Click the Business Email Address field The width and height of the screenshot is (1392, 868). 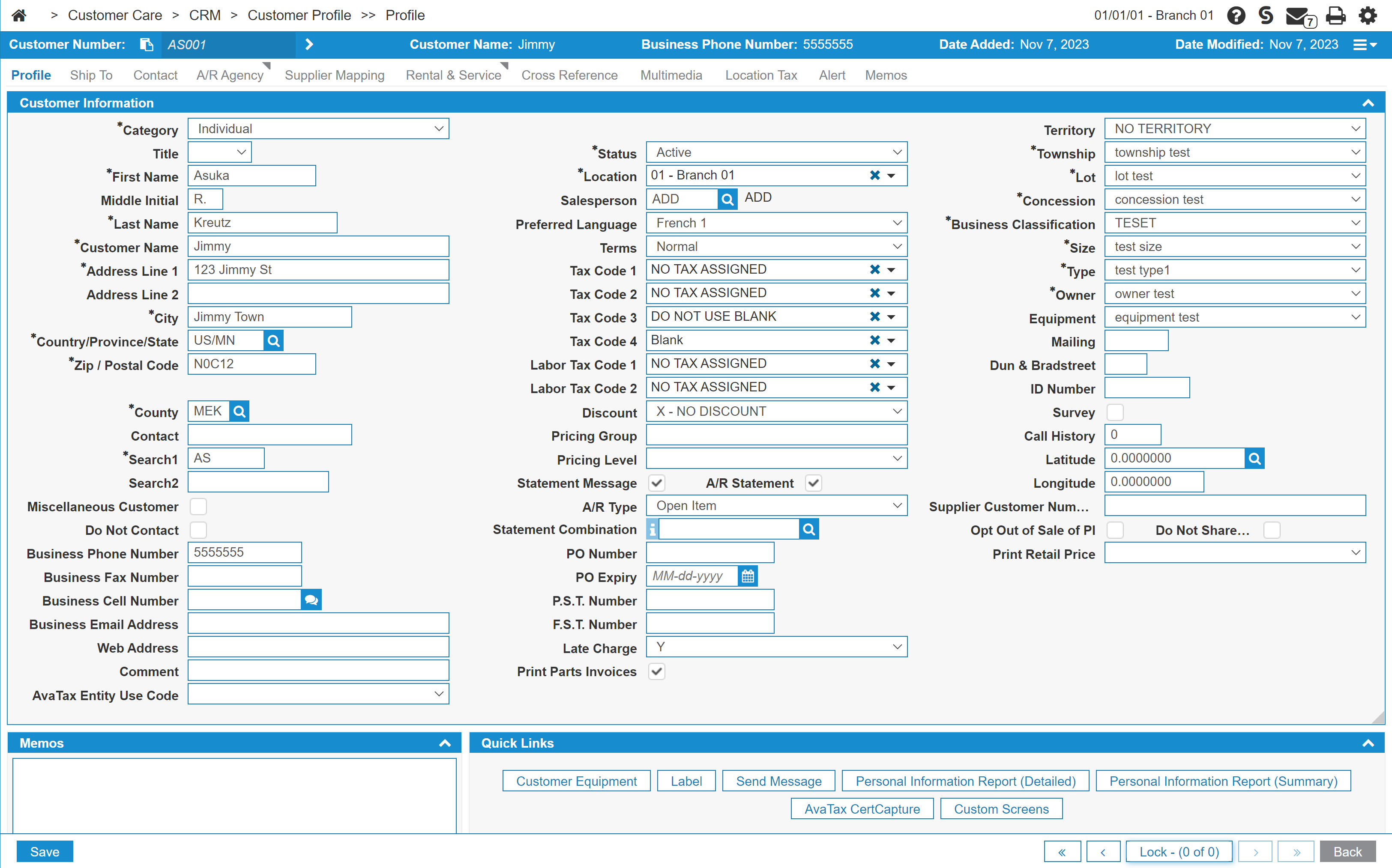318,623
